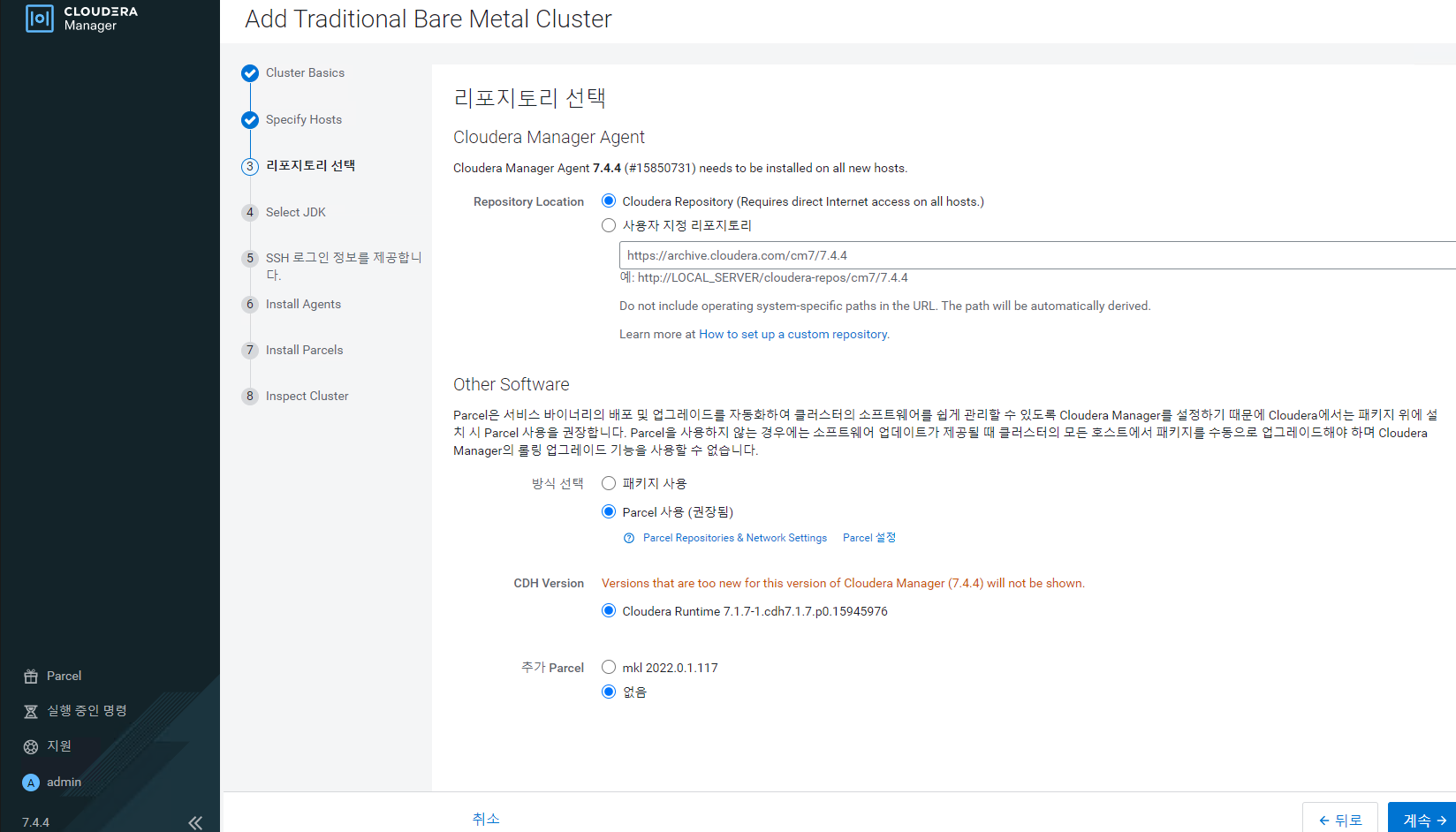Open the support lifebuoy icon
This screenshot has height=832, width=1456.
coord(31,747)
